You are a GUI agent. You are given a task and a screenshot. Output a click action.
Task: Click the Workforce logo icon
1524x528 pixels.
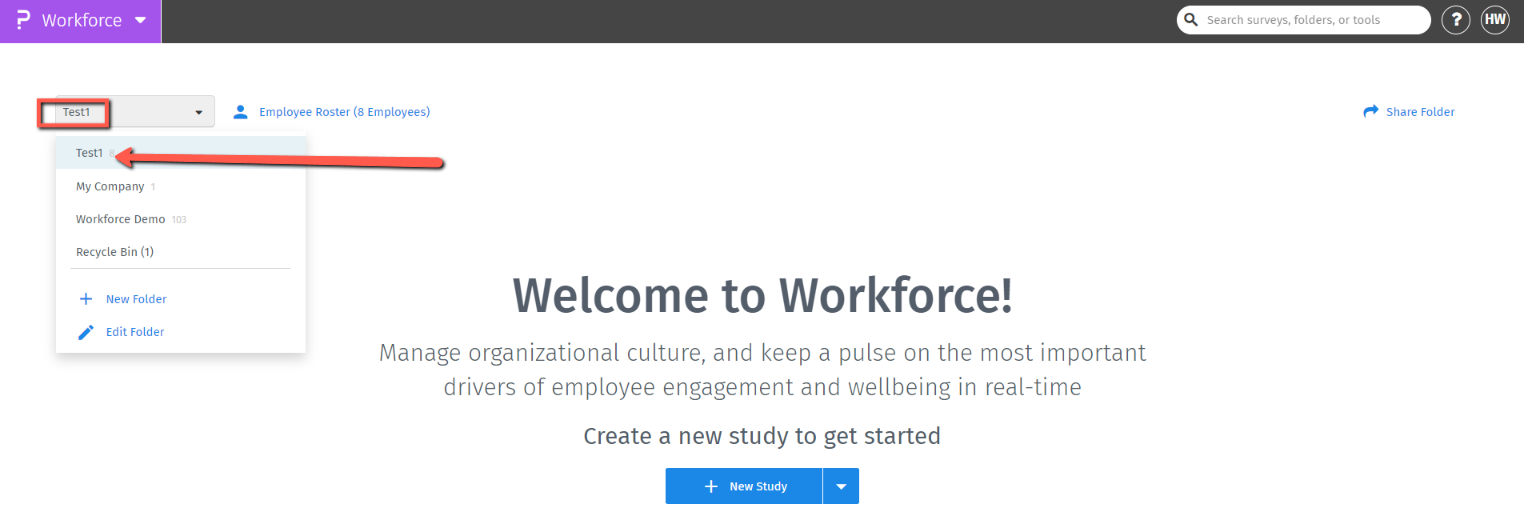[23, 20]
